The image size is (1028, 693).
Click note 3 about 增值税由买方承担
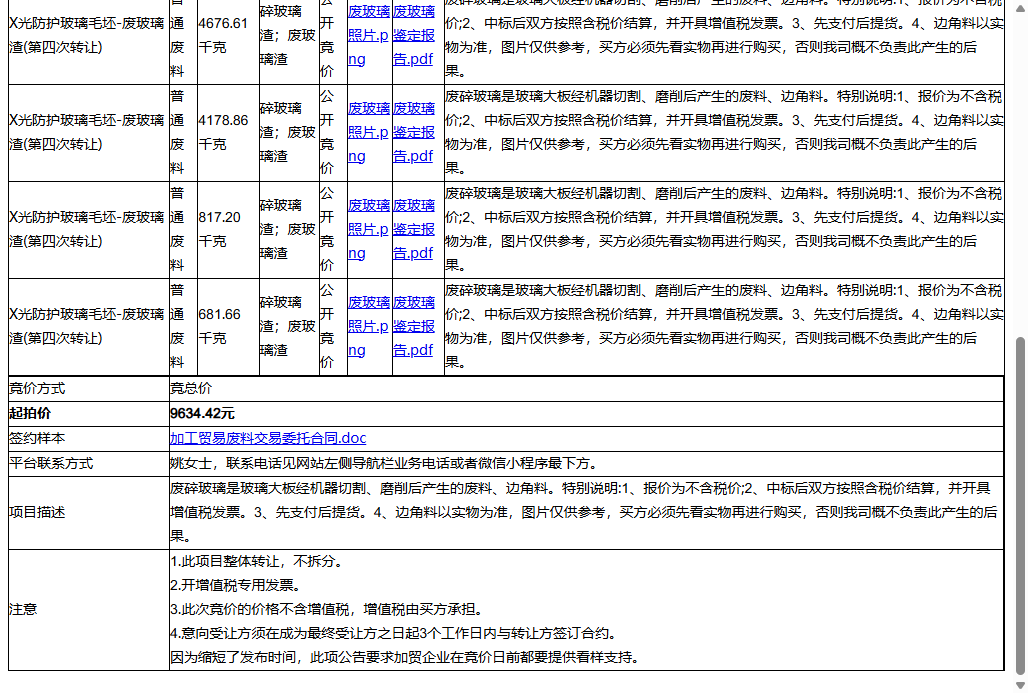(328, 610)
